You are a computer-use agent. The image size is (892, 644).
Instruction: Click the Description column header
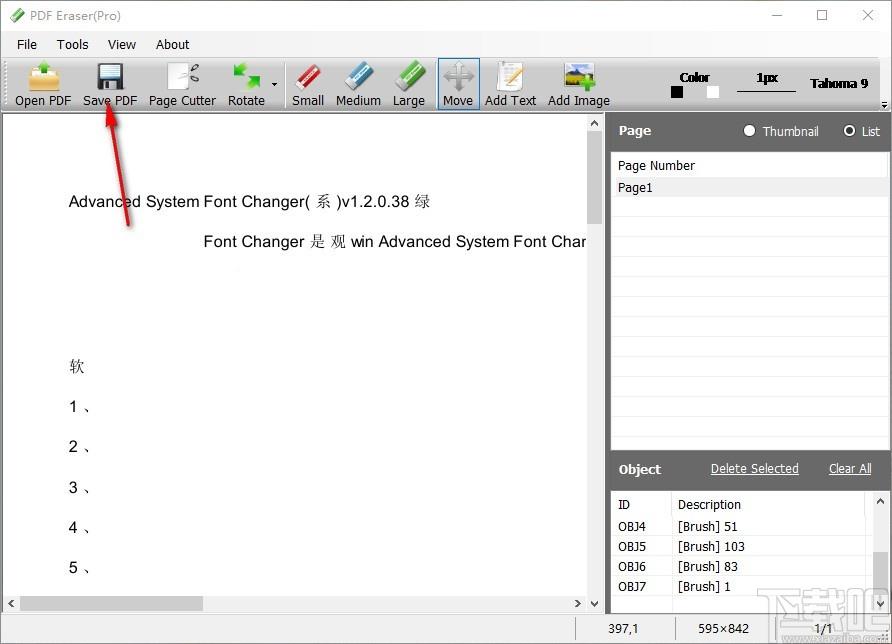tap(769, 505)
